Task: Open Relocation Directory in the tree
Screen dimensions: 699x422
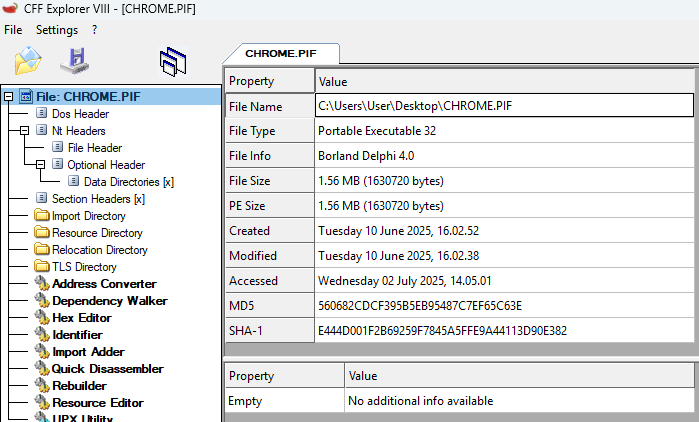Action: pyautogui.click(x=100, y=250)
